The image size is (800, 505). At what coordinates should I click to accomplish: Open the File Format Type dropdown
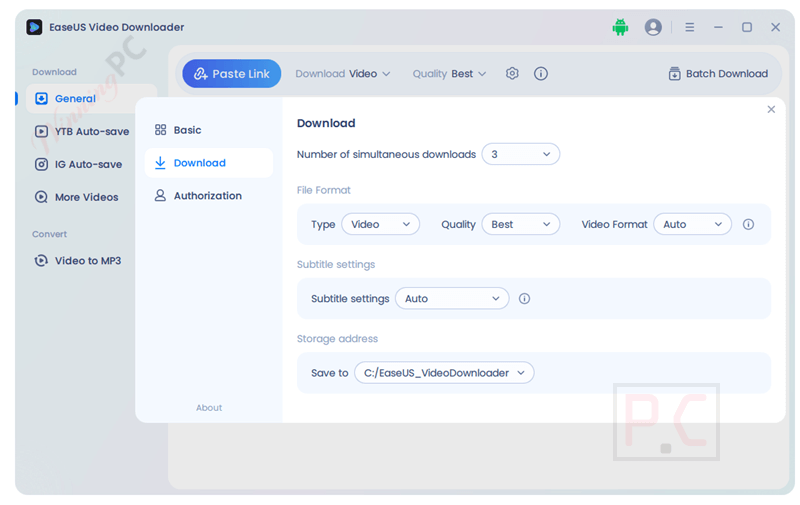point(380,224)
